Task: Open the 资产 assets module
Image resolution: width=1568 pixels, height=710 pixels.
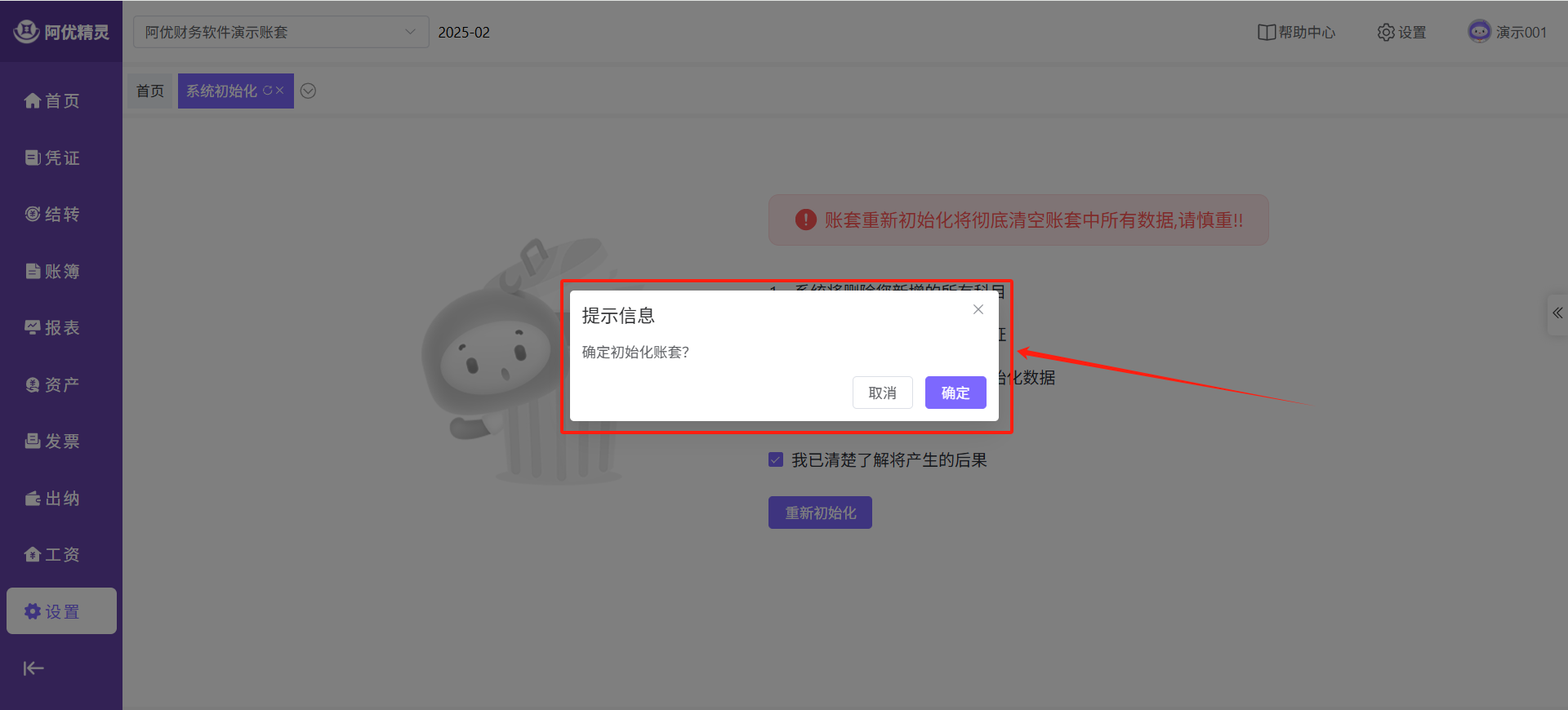Action: click(52, 384)
